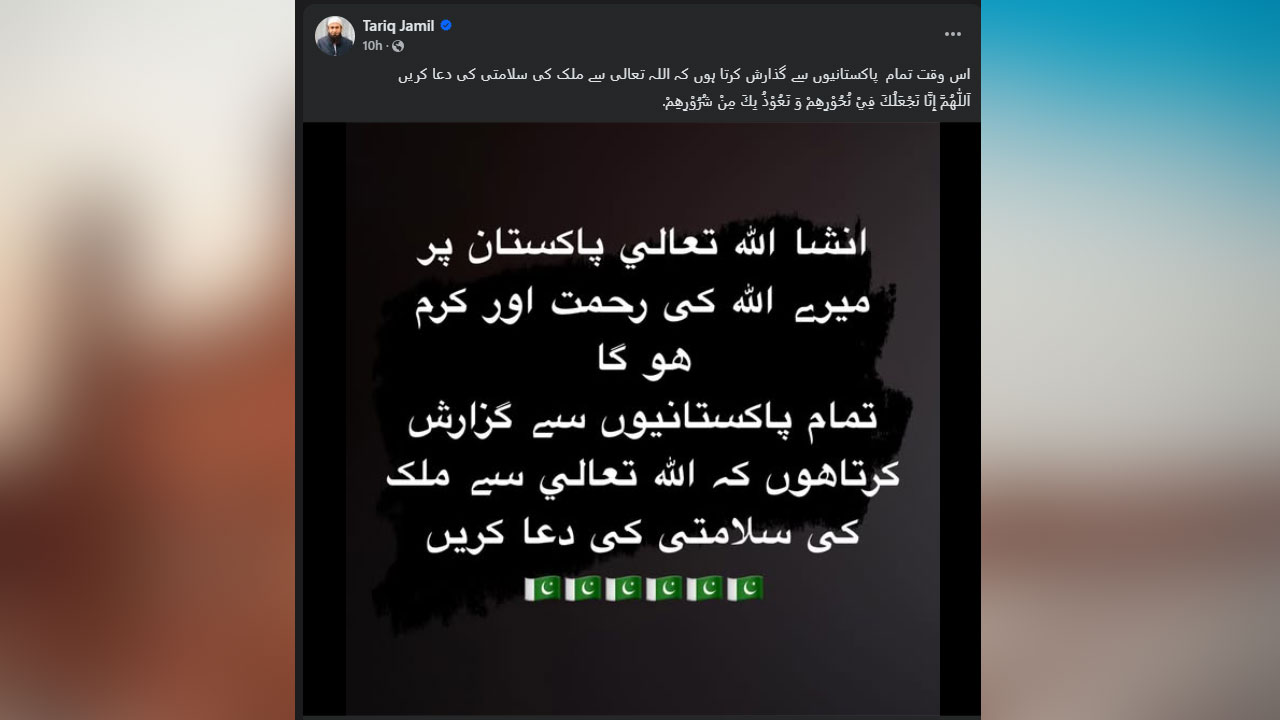This screenshot has width=1280, height=720.
Task: Click the Urdu caption's first line
Action: coord(684,75)
